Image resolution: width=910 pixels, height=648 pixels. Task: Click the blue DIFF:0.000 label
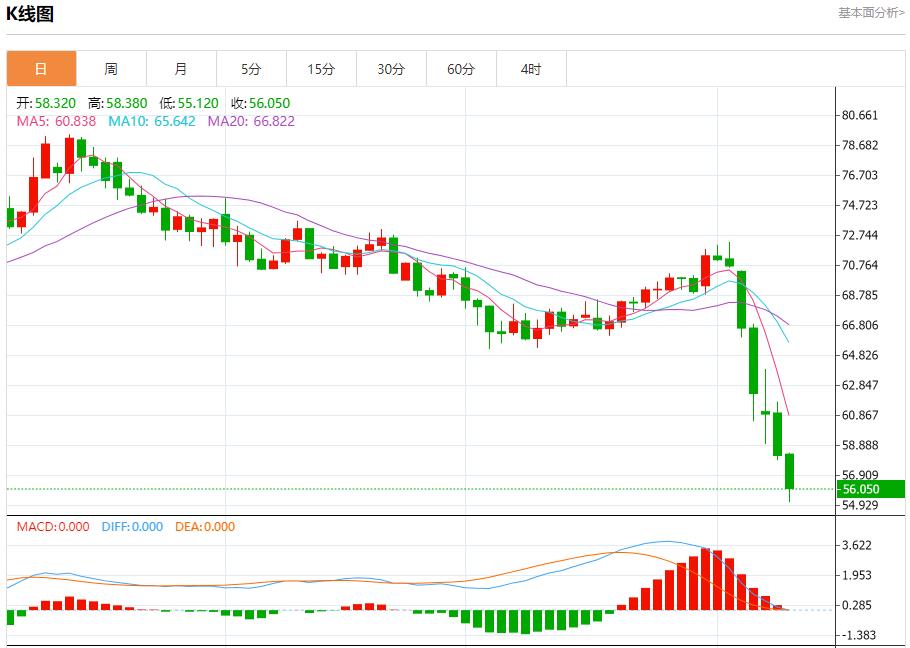(x=132, y=527)
